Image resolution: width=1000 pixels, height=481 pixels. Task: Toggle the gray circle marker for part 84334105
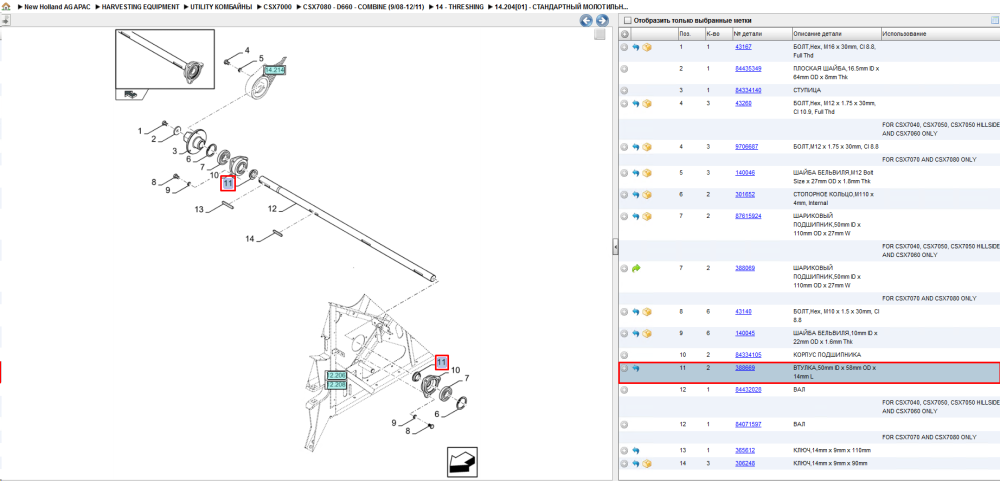point(625,355)
